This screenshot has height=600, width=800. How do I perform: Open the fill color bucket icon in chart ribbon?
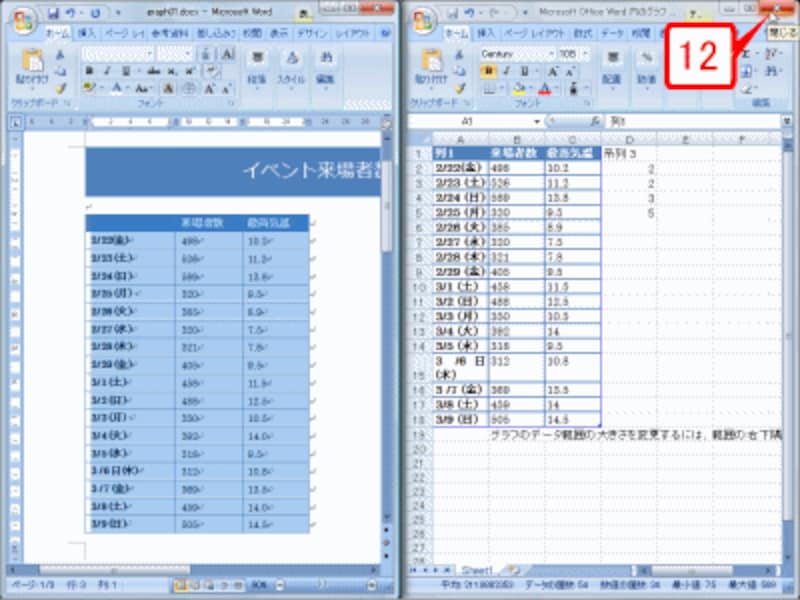pyautogui.click(x=518, y=87)
